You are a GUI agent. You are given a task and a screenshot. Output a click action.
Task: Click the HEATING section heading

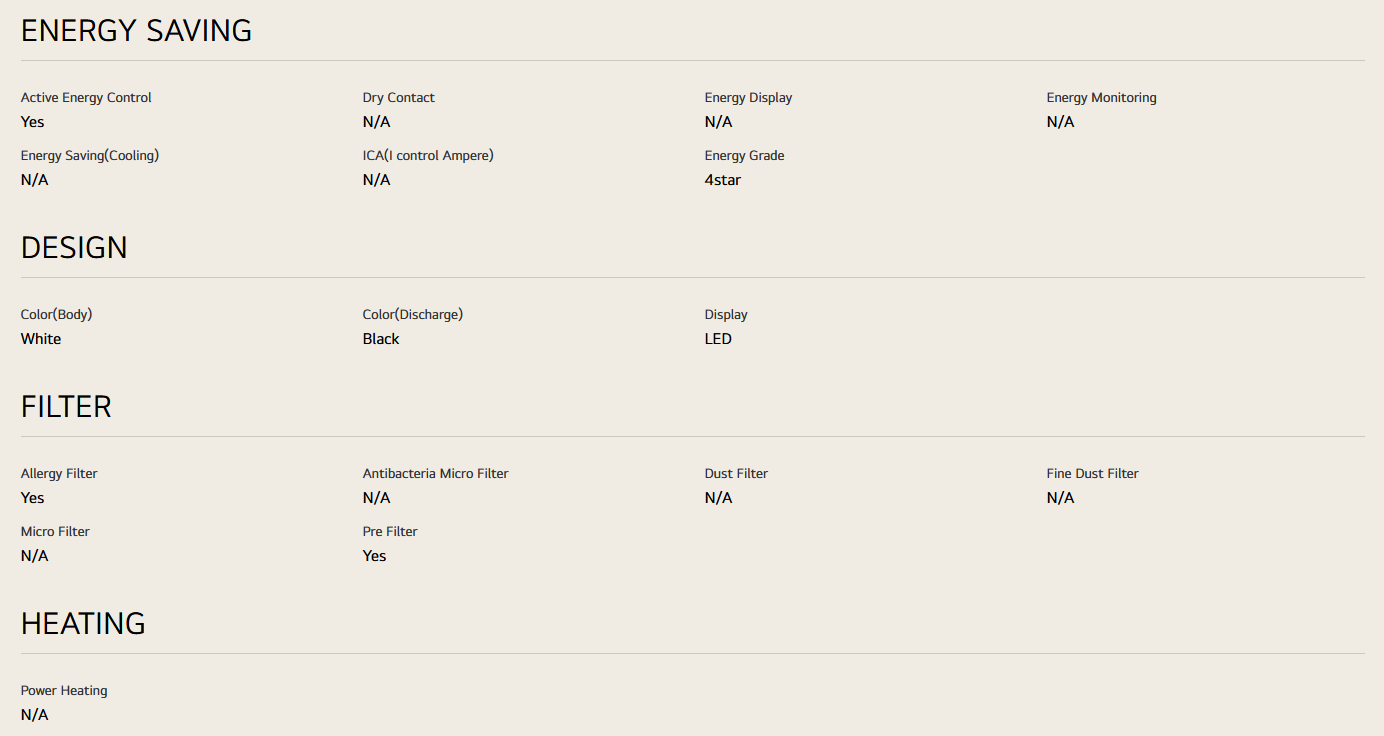coord(83,624)
